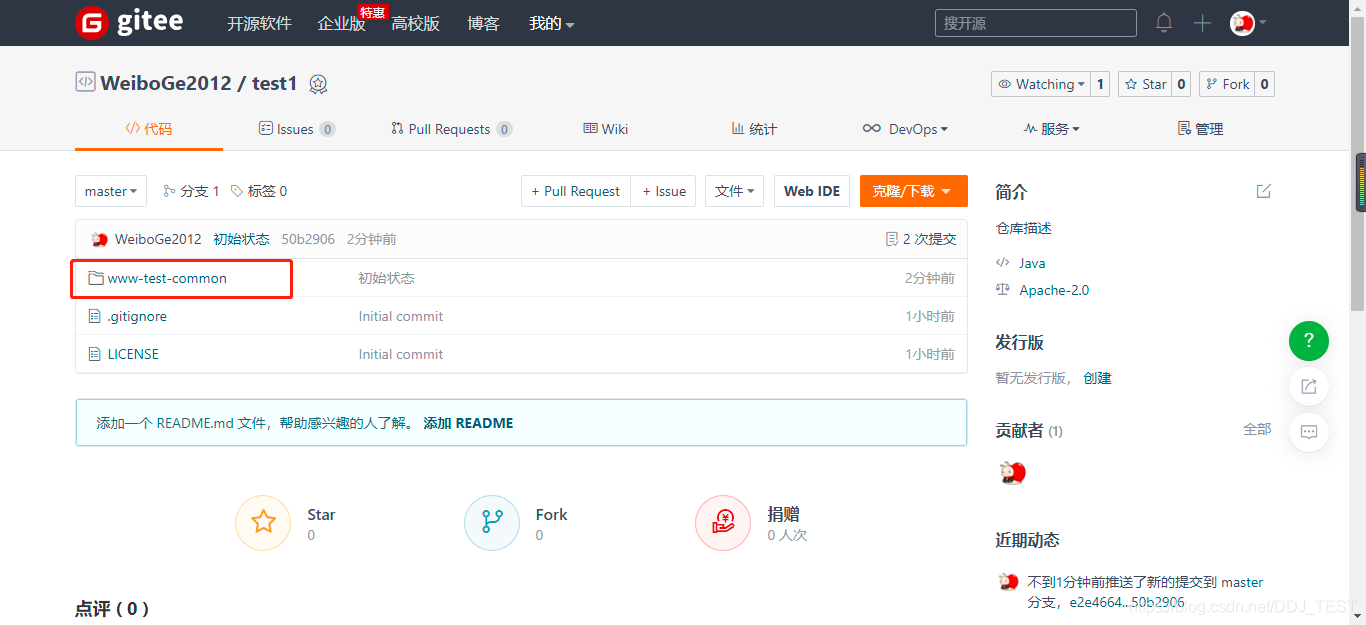Expand the master branch selector

pos(111,191)
